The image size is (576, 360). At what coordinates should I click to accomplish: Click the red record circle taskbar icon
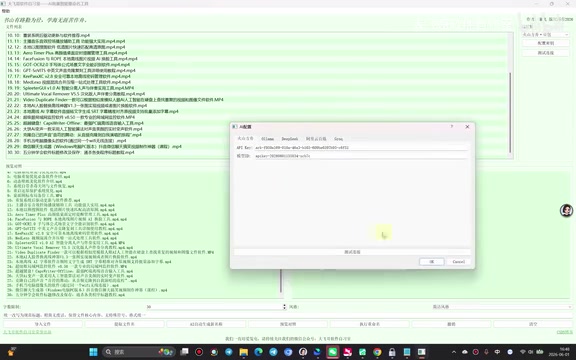tap(199, 352)
